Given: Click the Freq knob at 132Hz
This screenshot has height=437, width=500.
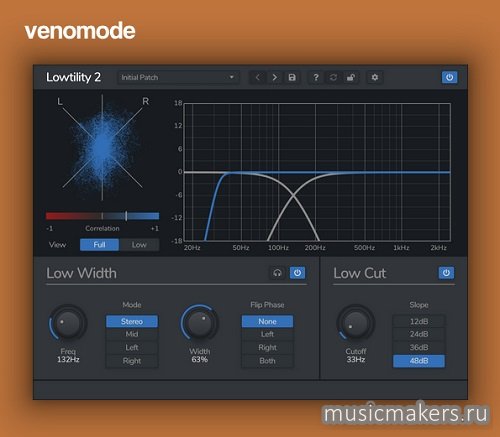Looking at the screenshot, I should click(x=68, y=323).
